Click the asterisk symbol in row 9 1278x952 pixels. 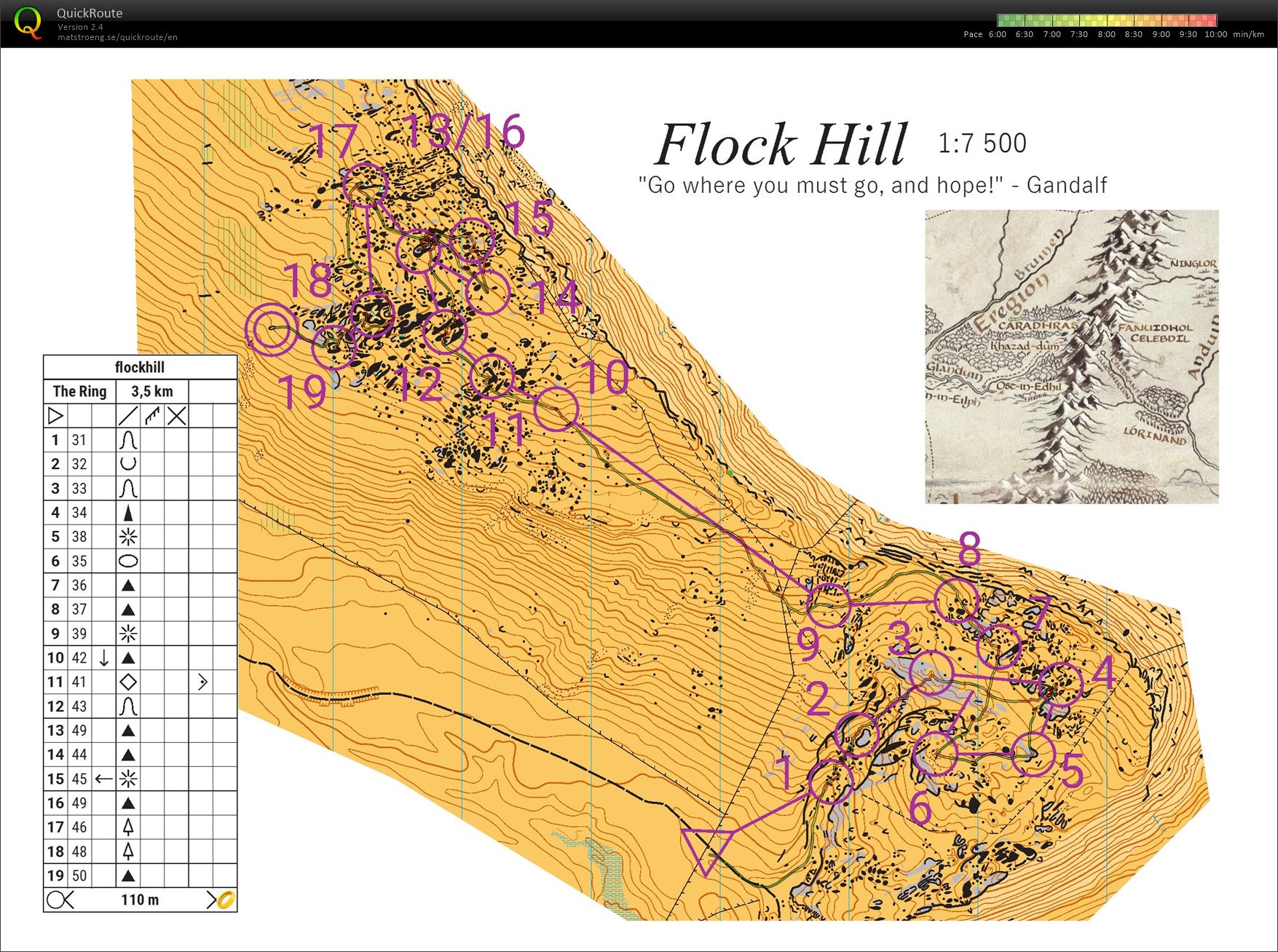coord(128,634)
